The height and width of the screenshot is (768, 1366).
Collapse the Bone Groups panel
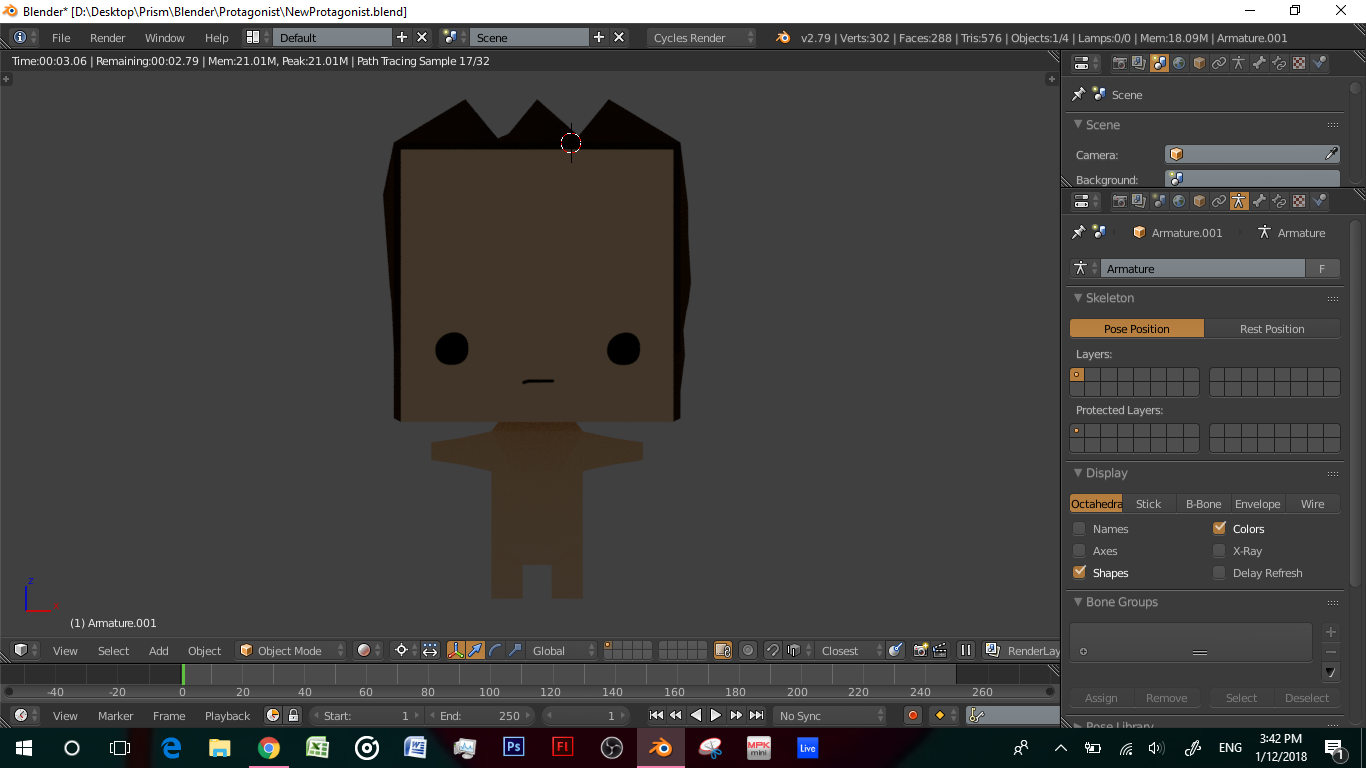pyautogui.click(x=1079, y=602)
